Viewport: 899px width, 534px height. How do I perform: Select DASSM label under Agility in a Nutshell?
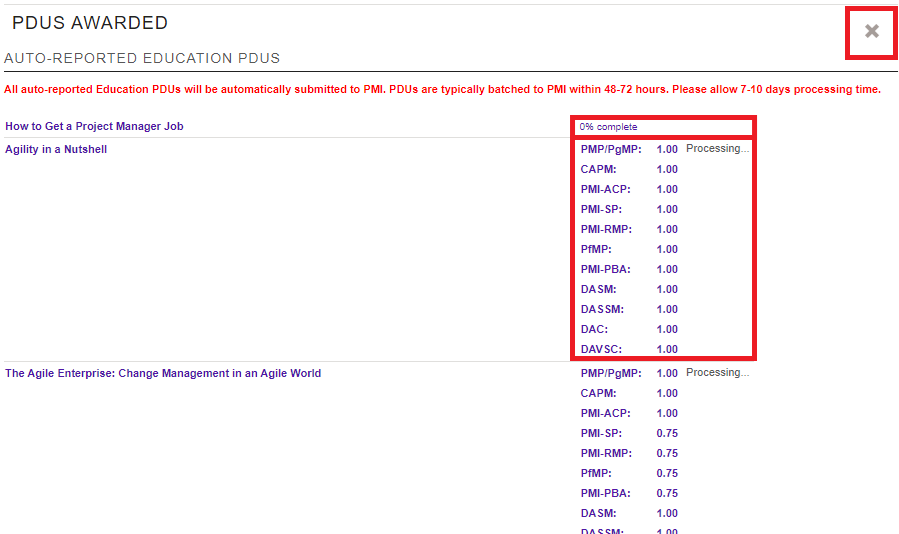click(x=602, y=309)
